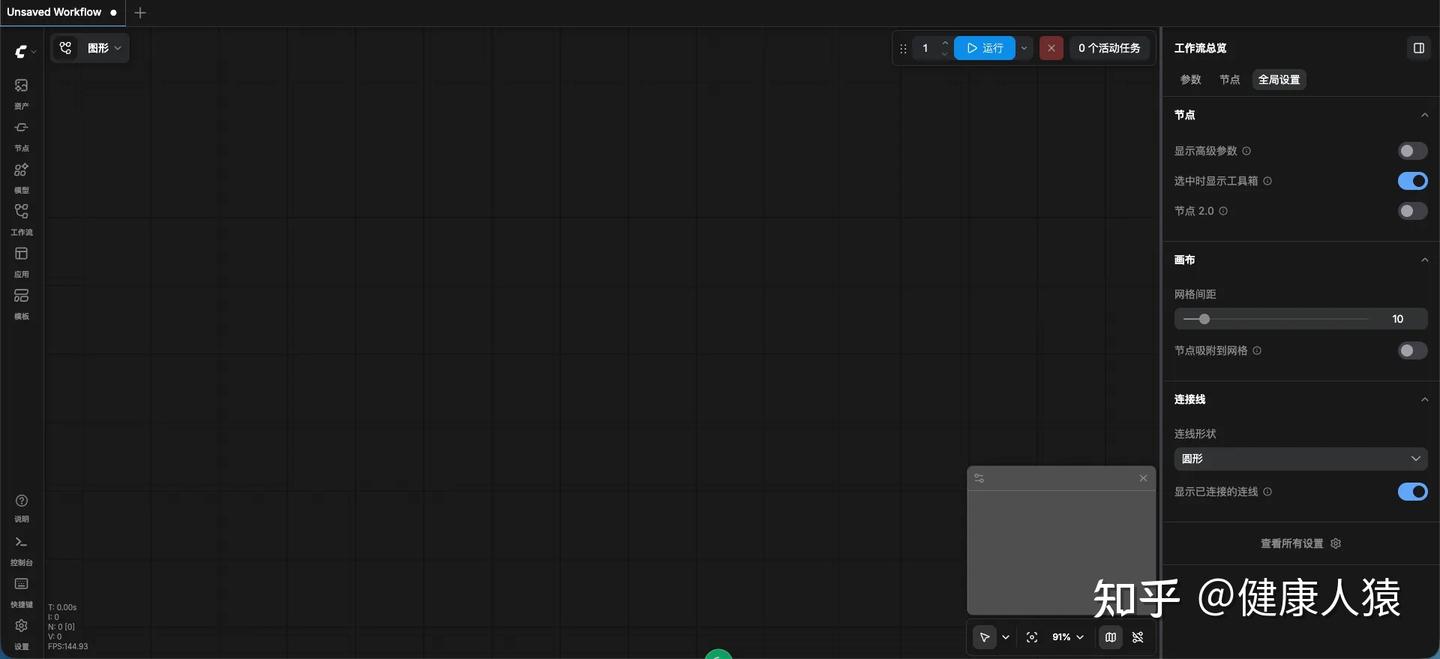Open the 节点 (Nodes) library sidebar

coord(21,135)
